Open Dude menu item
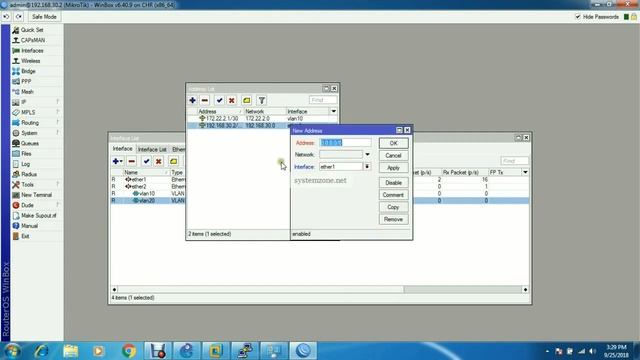The image size is (640, 360). coord(27,205)
